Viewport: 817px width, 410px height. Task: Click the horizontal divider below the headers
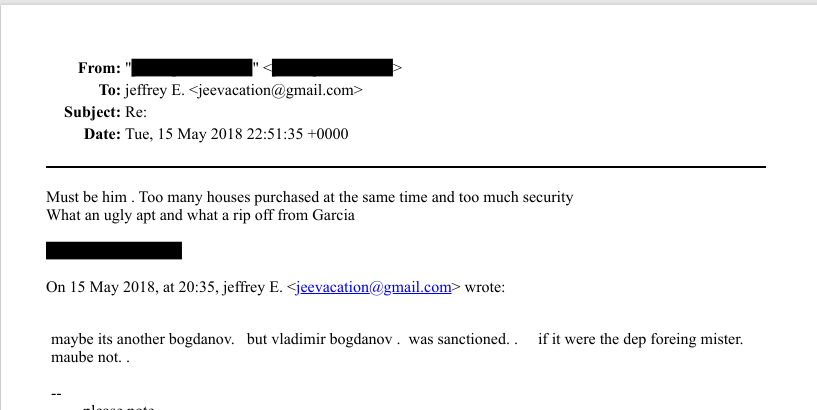406,166
